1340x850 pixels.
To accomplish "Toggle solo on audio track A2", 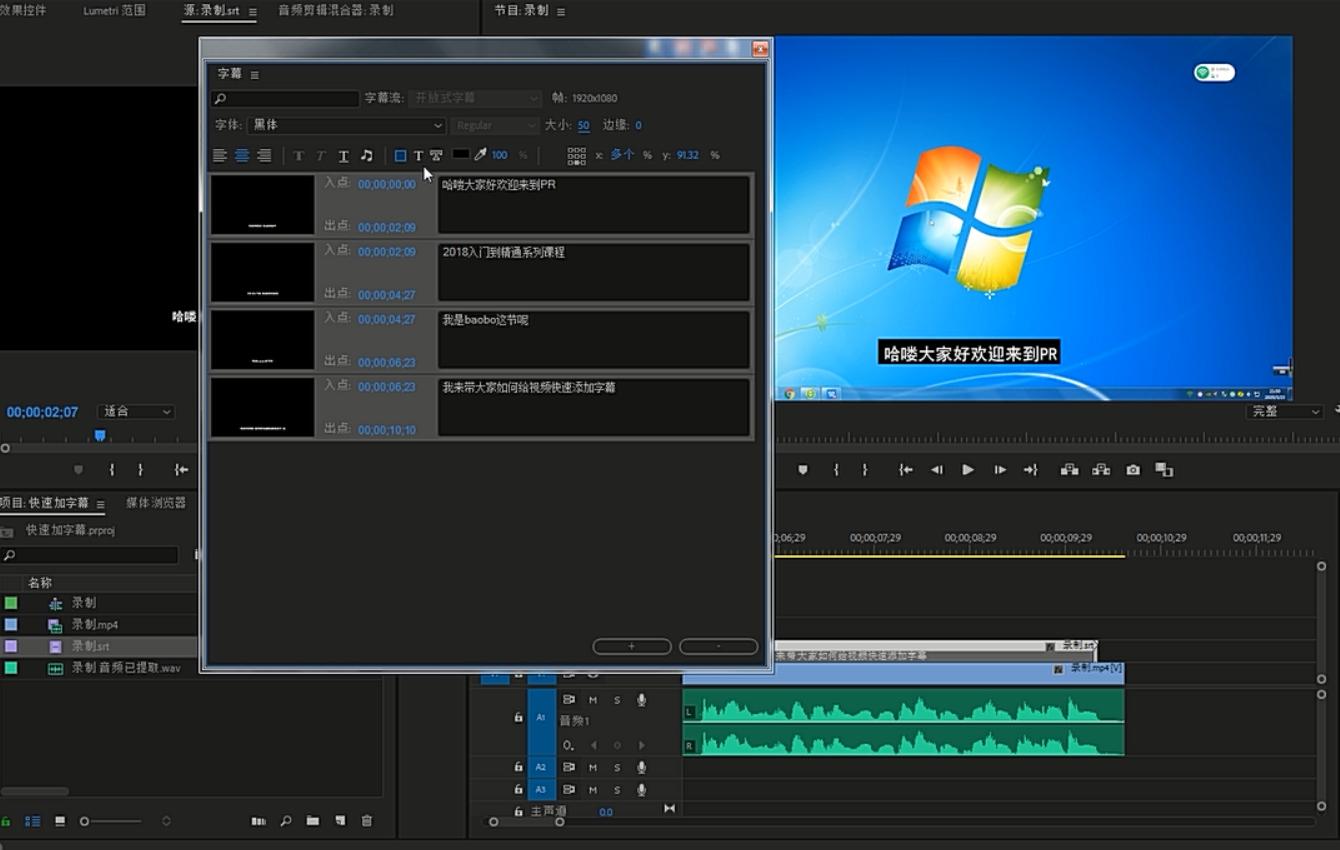I will (617, 767).
